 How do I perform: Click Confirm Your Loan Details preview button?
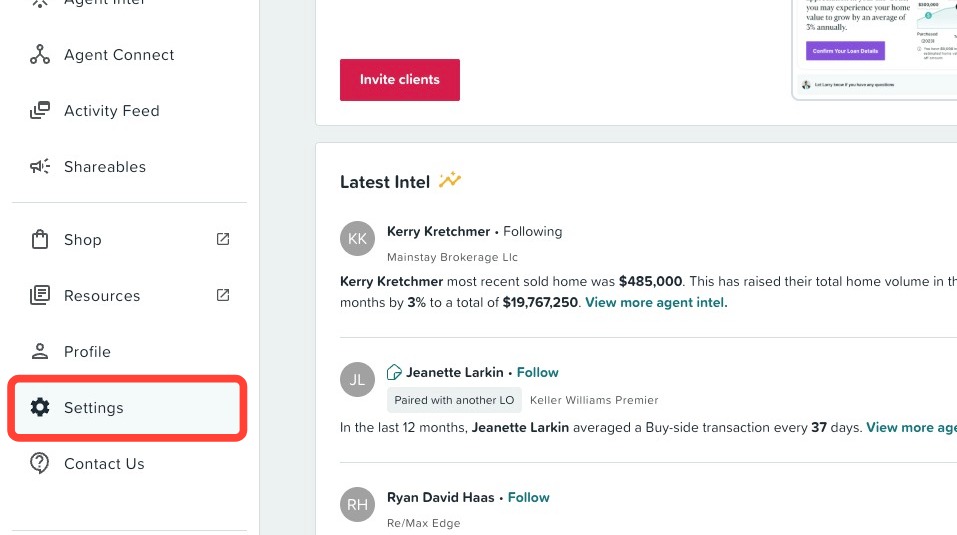coord(845,51)
